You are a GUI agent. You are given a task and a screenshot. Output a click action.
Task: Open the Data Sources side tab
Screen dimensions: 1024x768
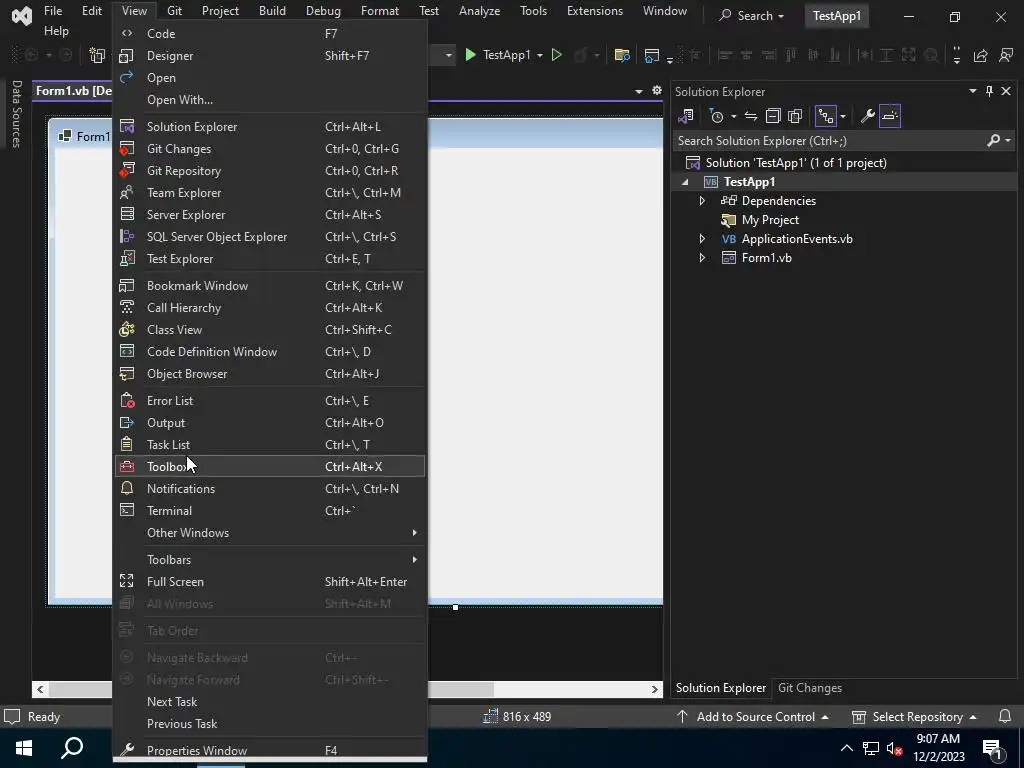(x=17, y=114)
